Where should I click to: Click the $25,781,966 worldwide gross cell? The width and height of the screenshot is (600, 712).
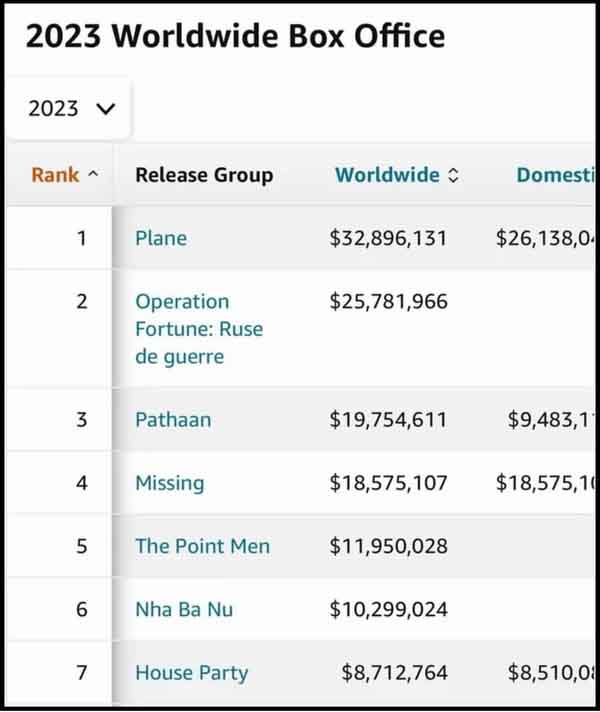pyautogui.click(x=388, y=301)
